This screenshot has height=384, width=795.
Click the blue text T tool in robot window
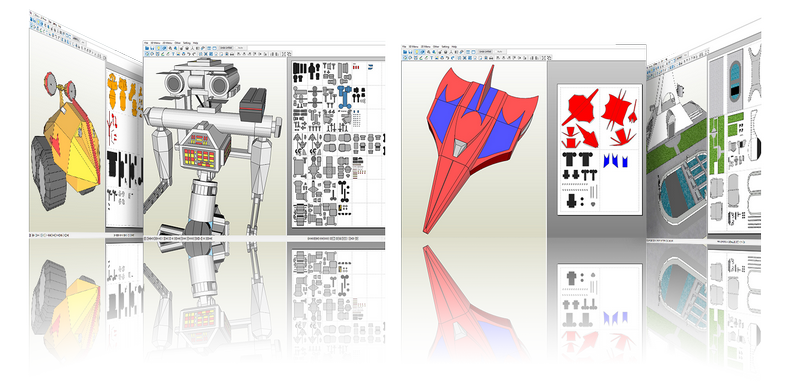point(173,54)
